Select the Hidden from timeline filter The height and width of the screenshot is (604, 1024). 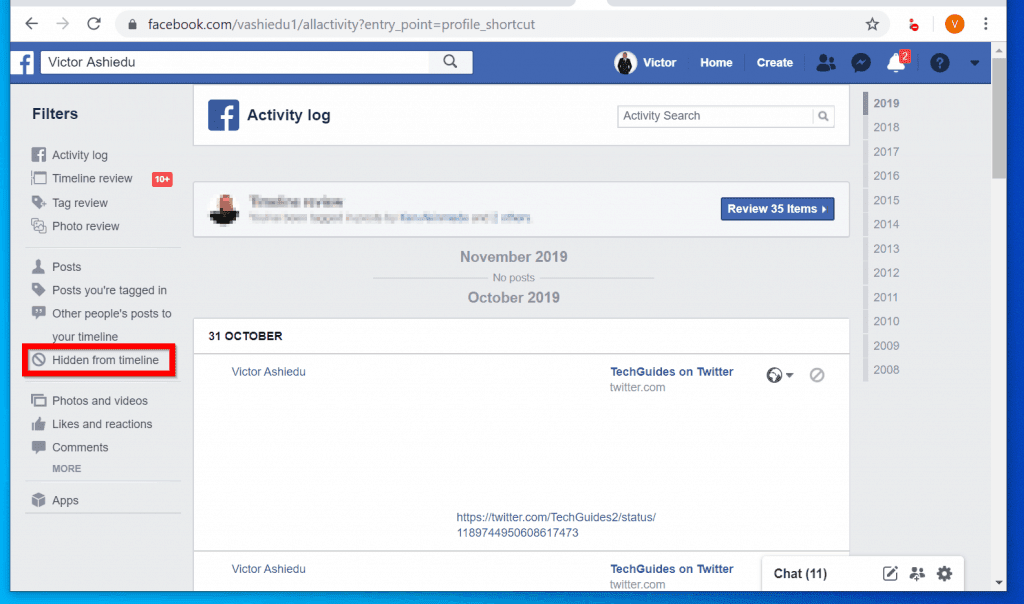coord(97,360)
